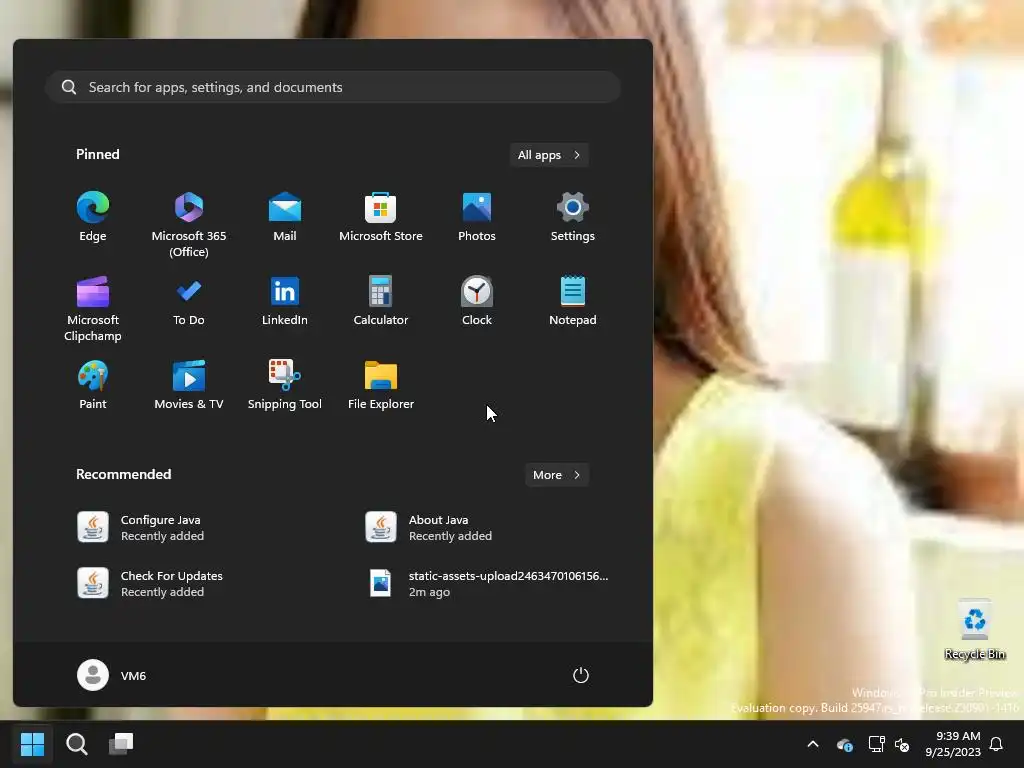Image resolution: width=1024 pixels, height=768 pixels.
Task: Open network status tray icon
Action: 876,744
